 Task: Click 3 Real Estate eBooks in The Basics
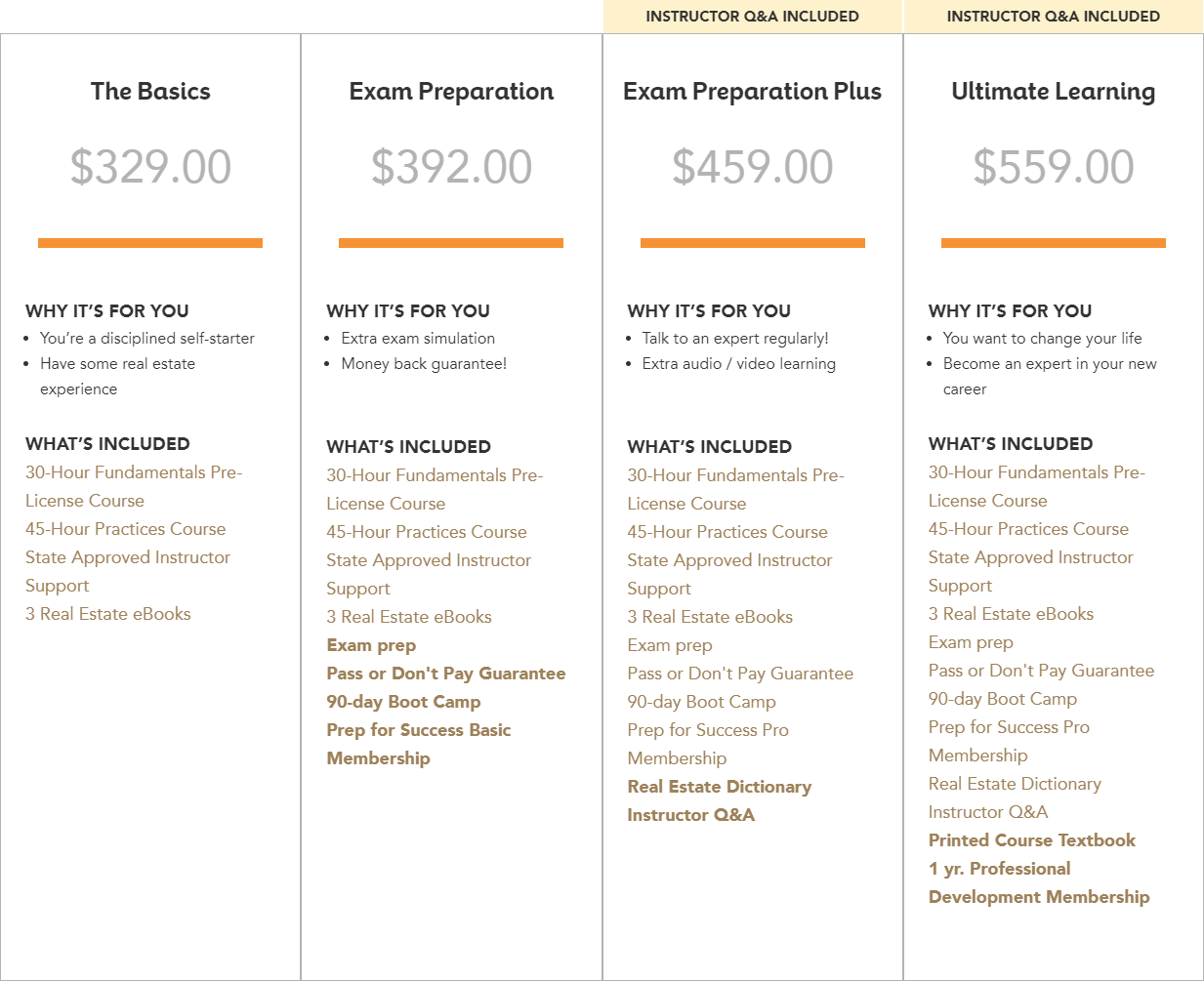[x=108, y=614]
